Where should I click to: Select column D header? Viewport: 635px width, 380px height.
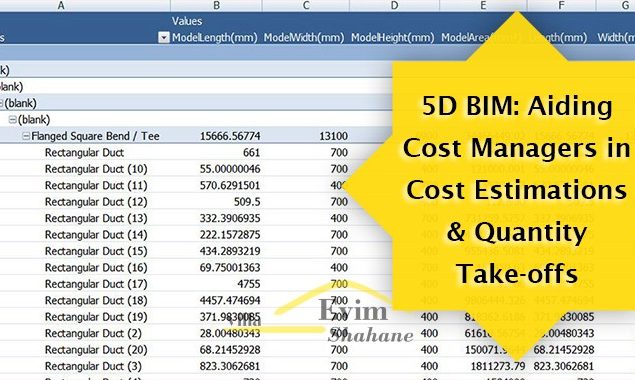point(394,5)
